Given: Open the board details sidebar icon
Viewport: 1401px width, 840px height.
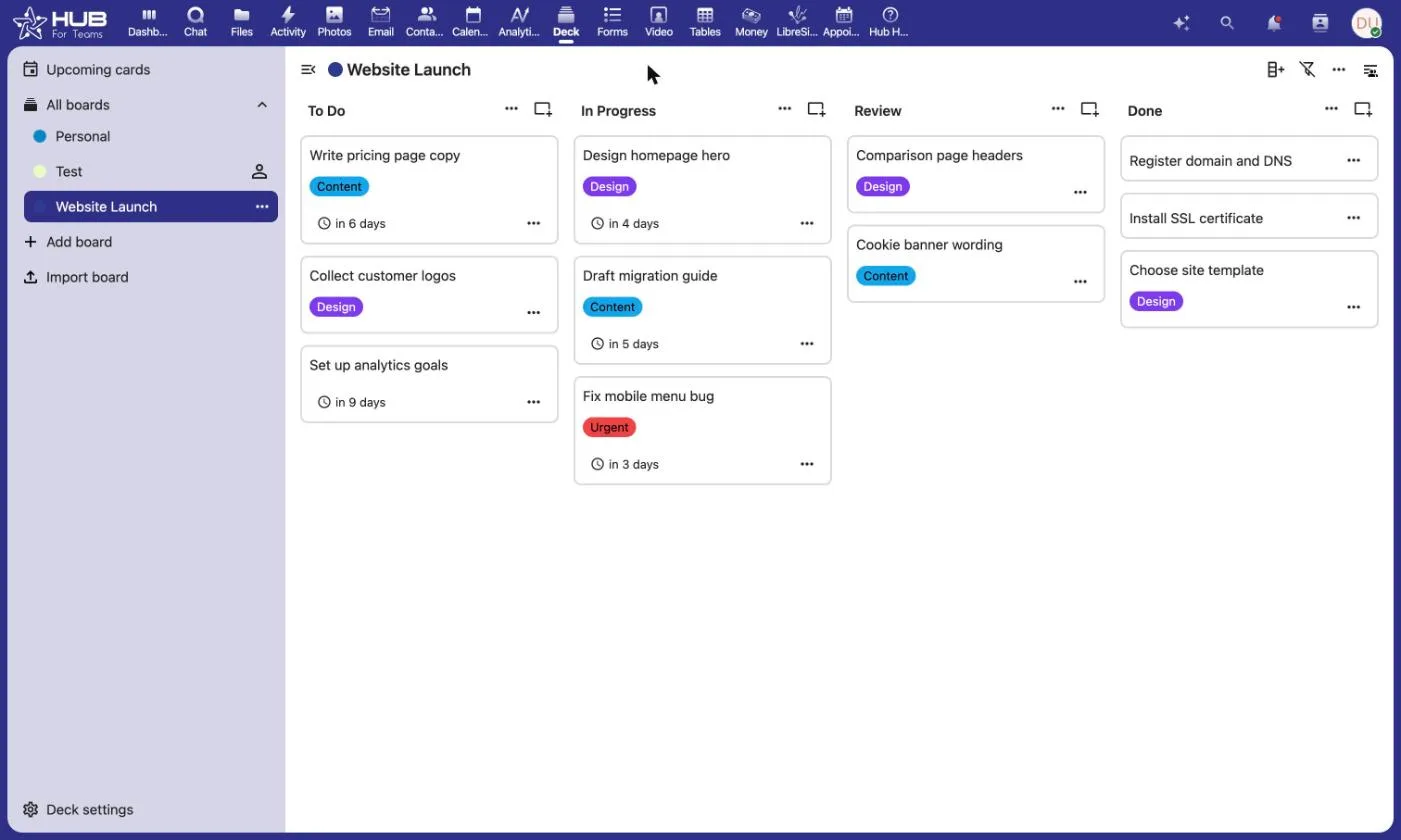Looking at the screenshot, I should pyautogui.click(x=1371, y=70).
